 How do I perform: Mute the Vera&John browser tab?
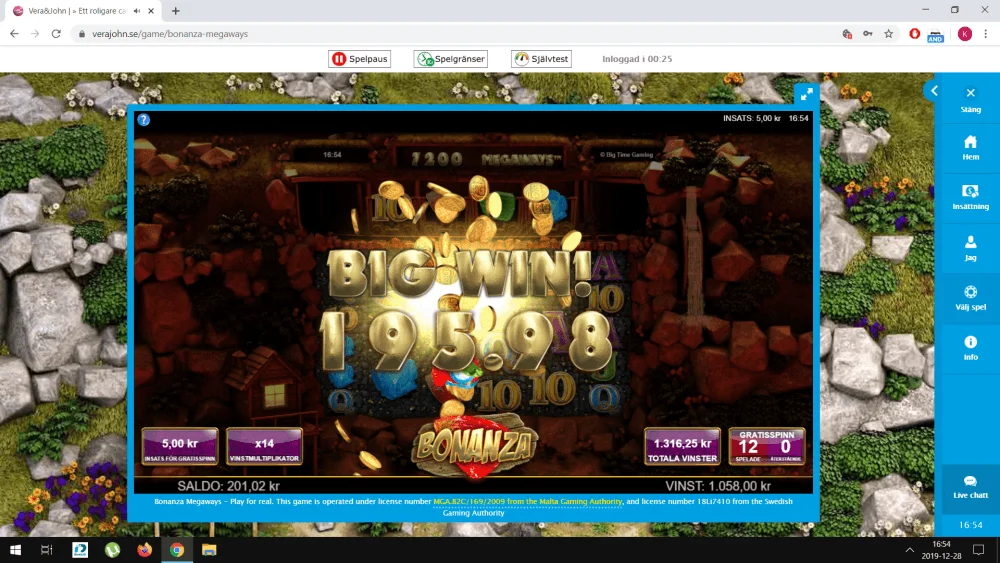(x=136, y=11)
